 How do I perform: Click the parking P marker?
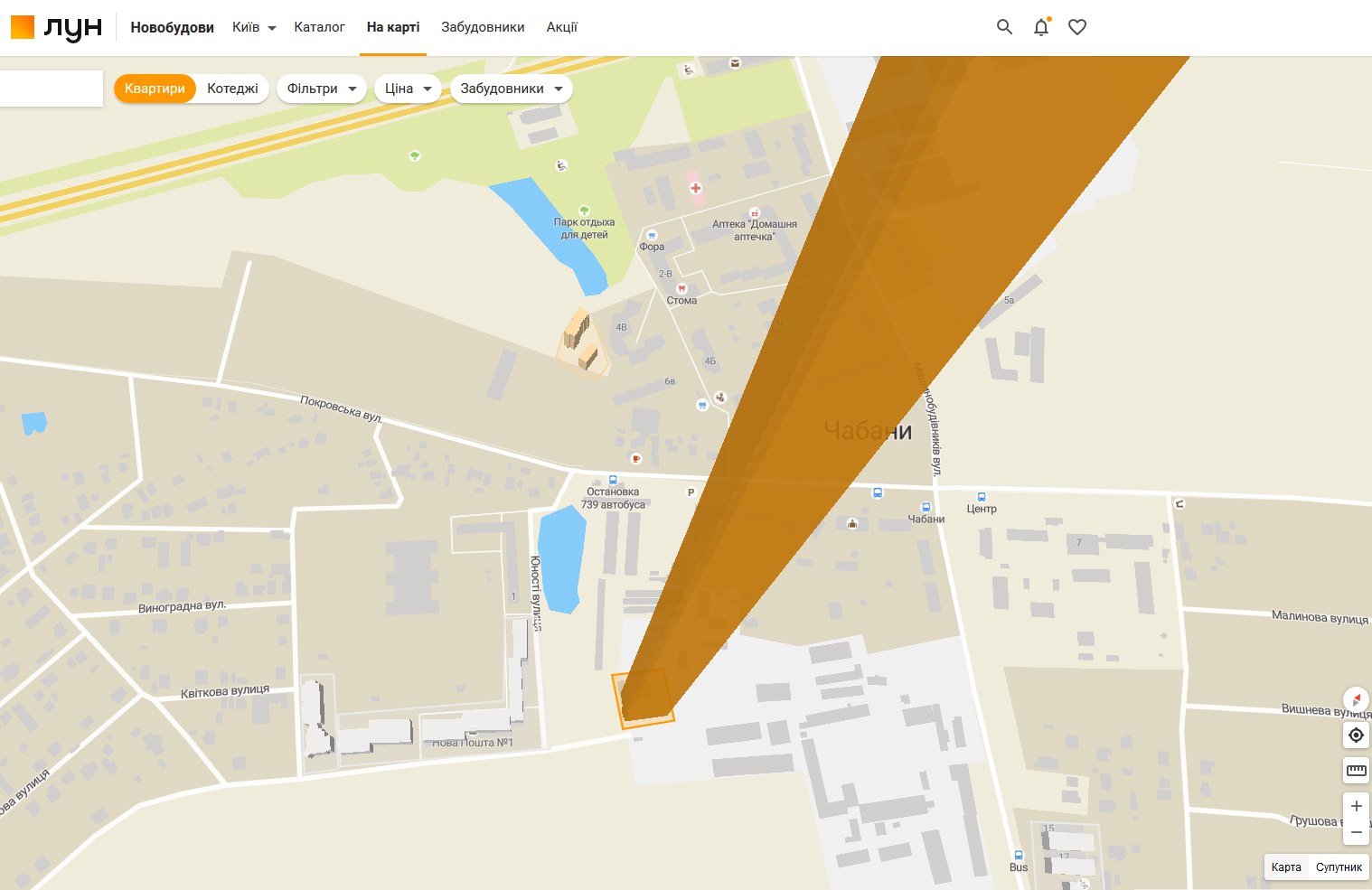coord(691,492)
